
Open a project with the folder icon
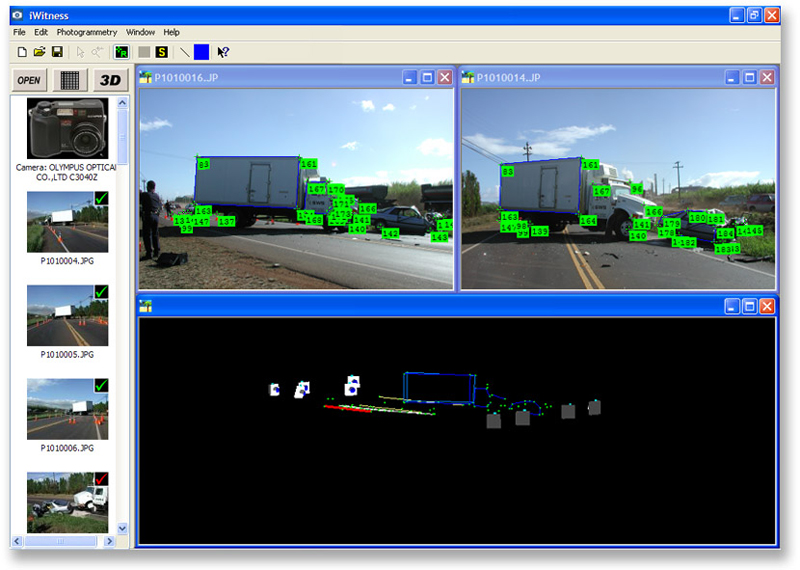[39, 52]
